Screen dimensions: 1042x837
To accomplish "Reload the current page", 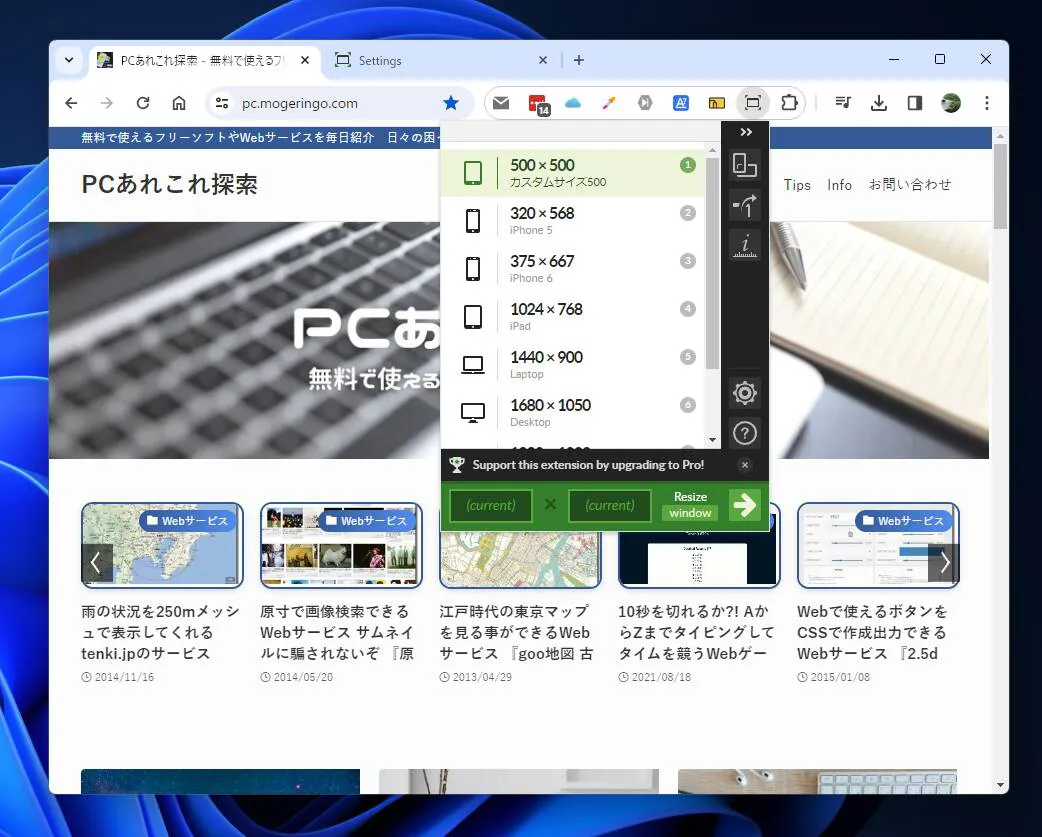I will tap(143, 103).
